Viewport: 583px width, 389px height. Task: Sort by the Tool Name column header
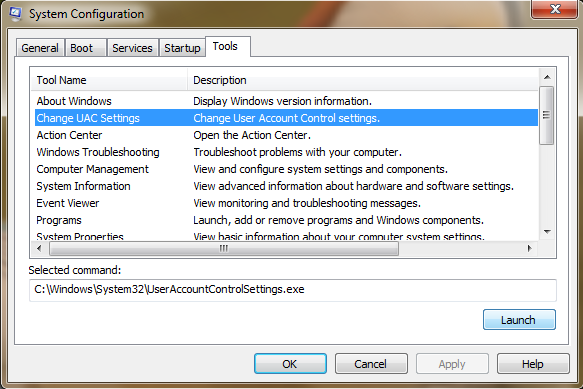click(x=109, y=80)
